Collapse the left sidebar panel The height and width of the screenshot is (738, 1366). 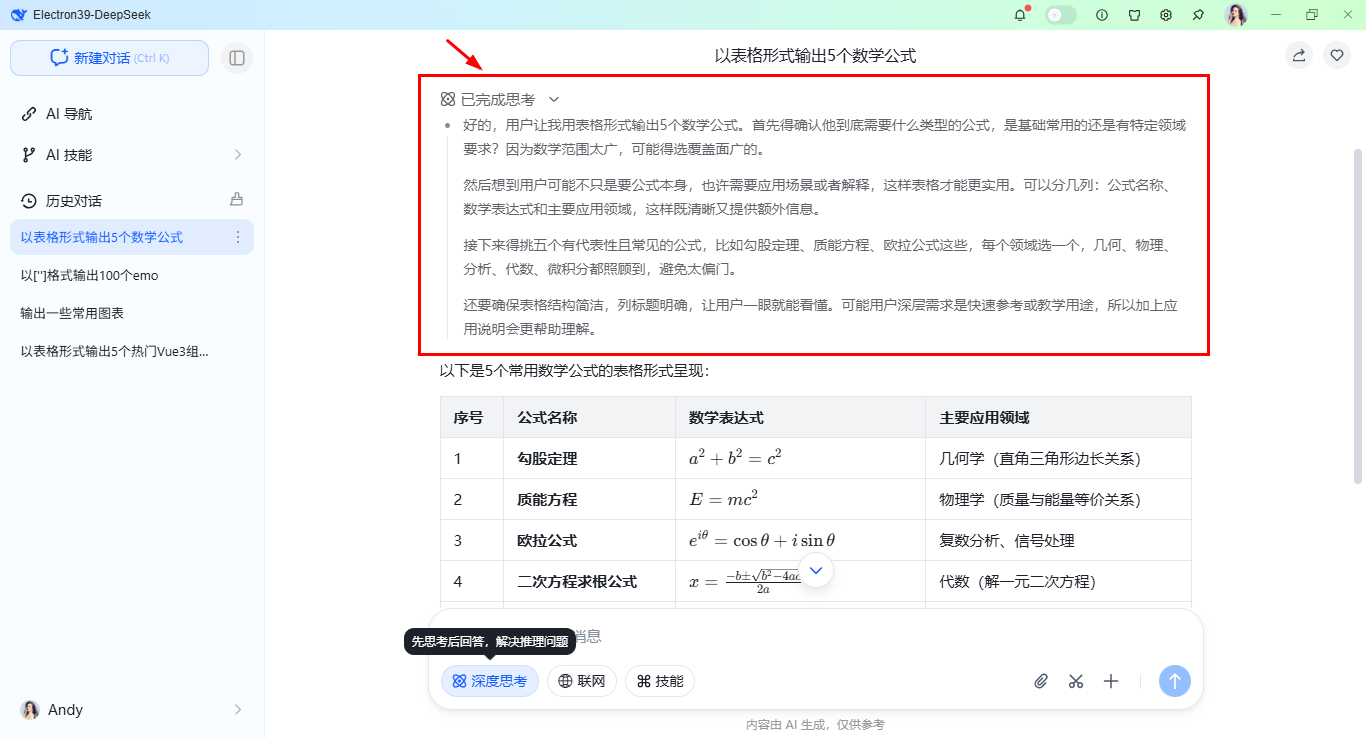(237, 58)
